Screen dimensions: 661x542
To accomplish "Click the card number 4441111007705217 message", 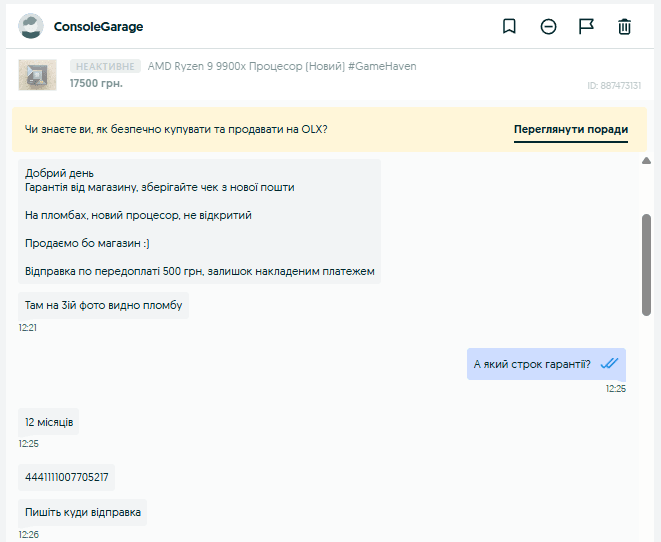I will pyautogui.click(x=67, y=477).
